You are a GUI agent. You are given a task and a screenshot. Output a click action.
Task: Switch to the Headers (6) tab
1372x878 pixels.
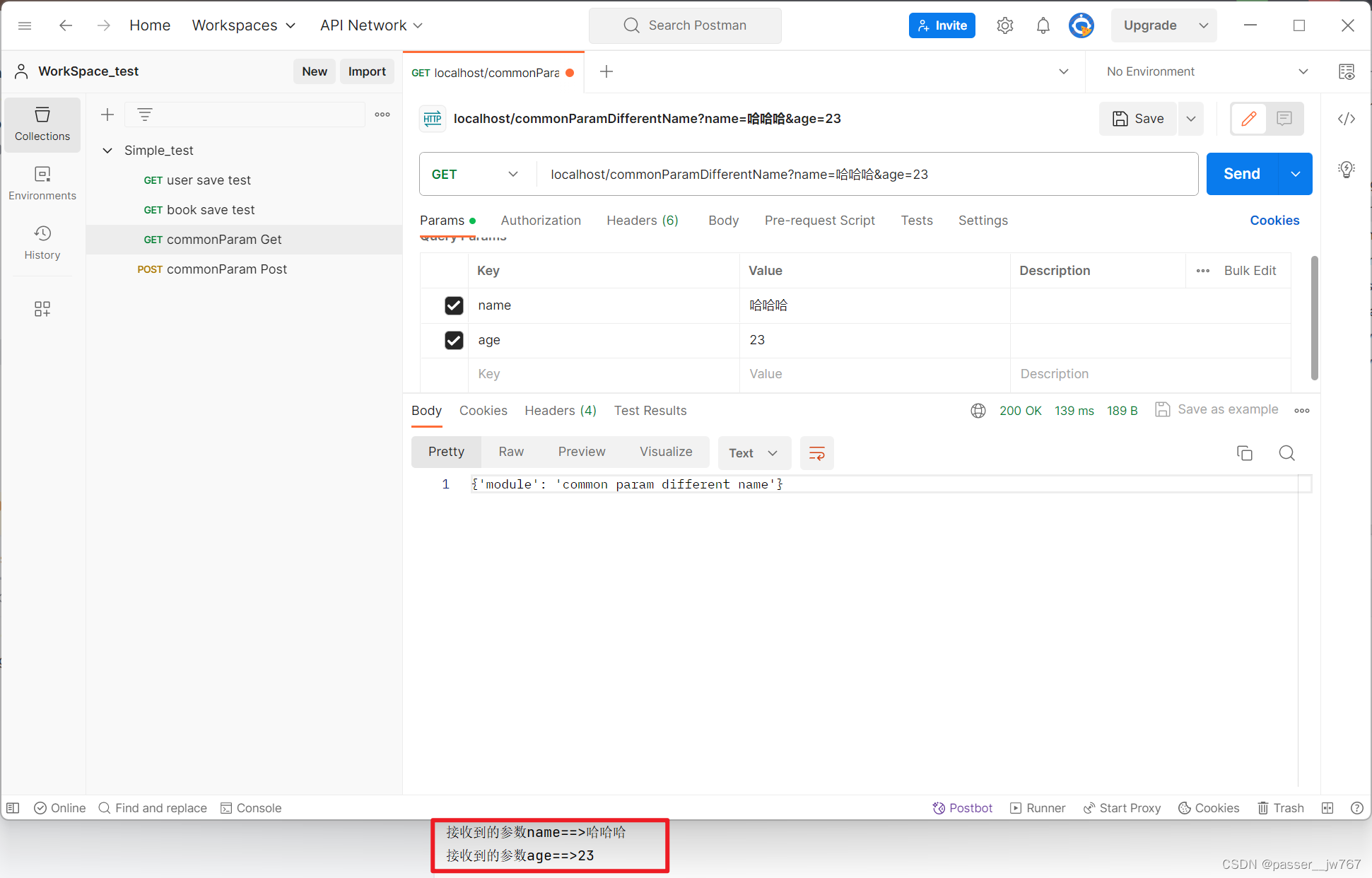[x=643, y=221]
